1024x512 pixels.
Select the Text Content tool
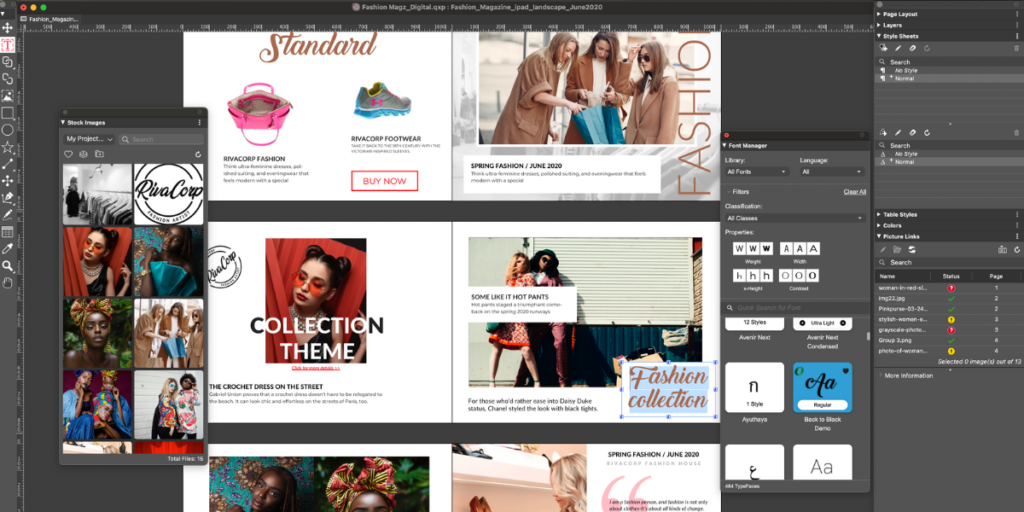(7, 45)
